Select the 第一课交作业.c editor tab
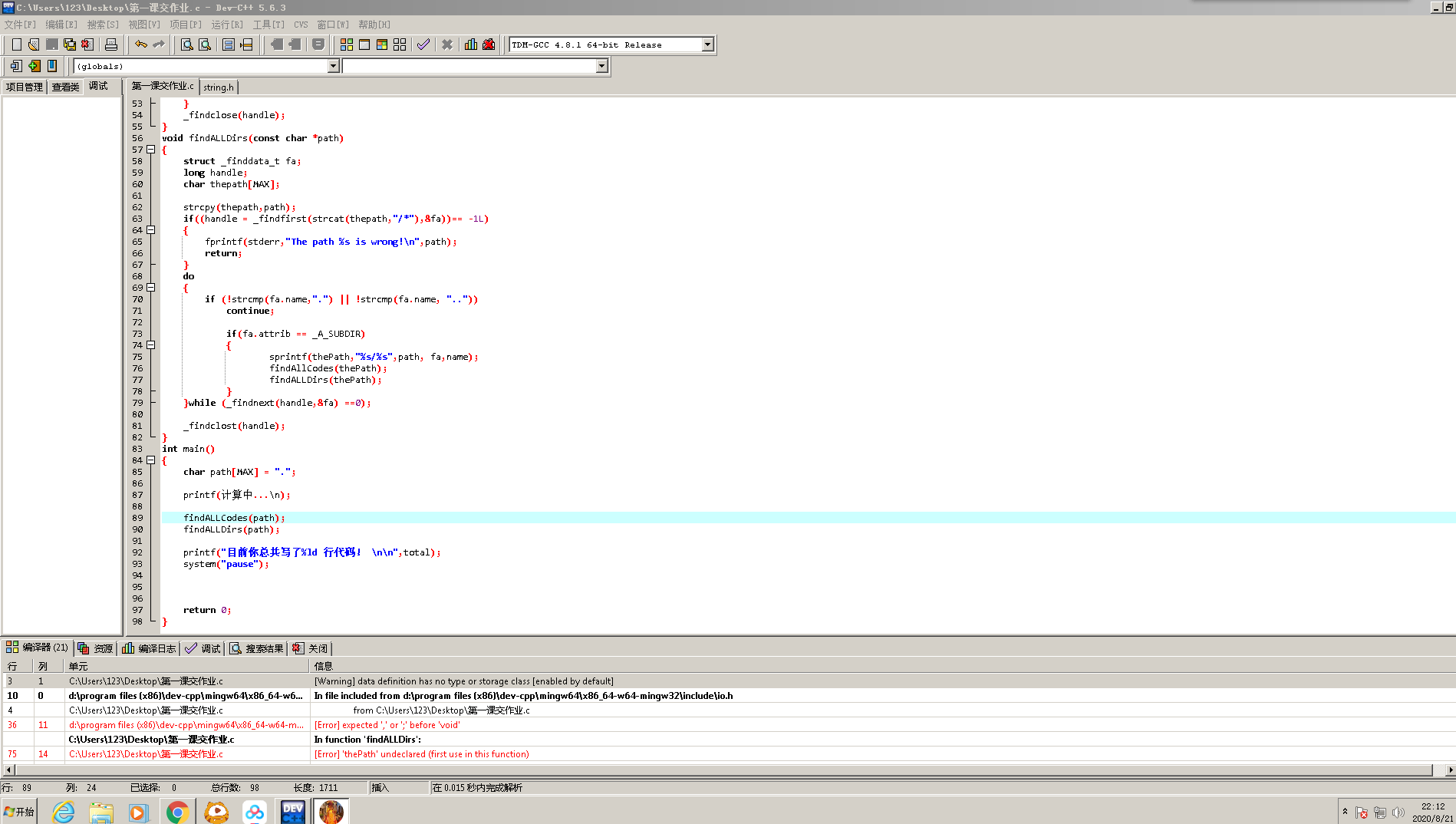This screenshot has height=824, width=1456. 163,86
